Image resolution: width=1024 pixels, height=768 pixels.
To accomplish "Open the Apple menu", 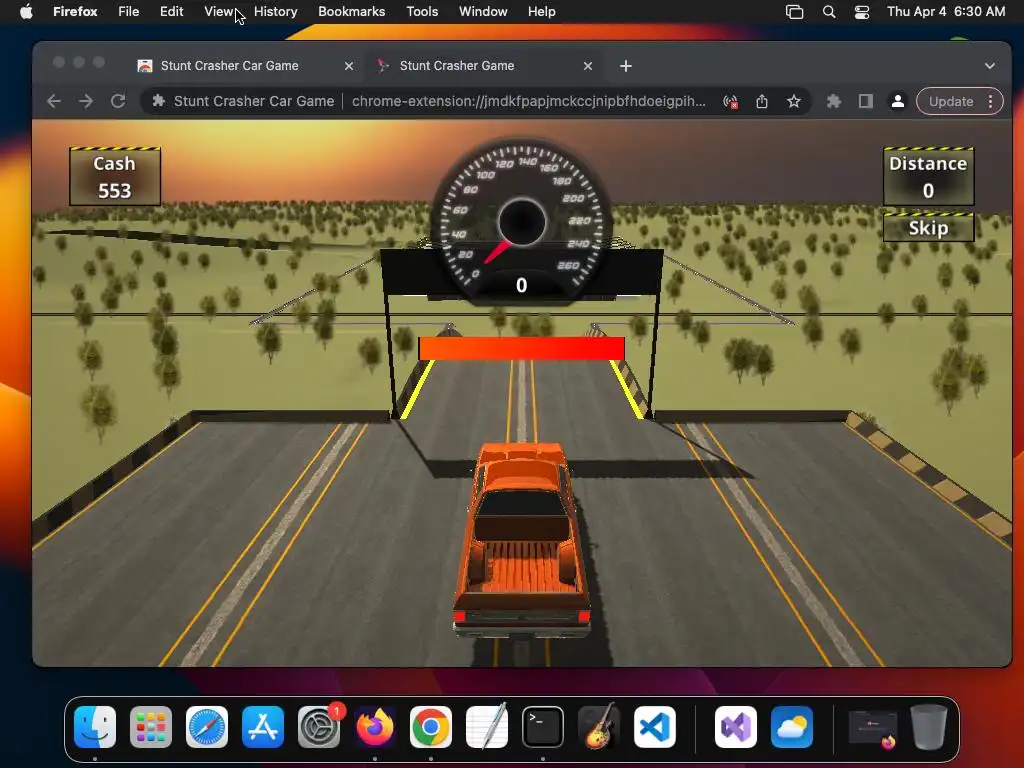I will (x=26, y=12).
